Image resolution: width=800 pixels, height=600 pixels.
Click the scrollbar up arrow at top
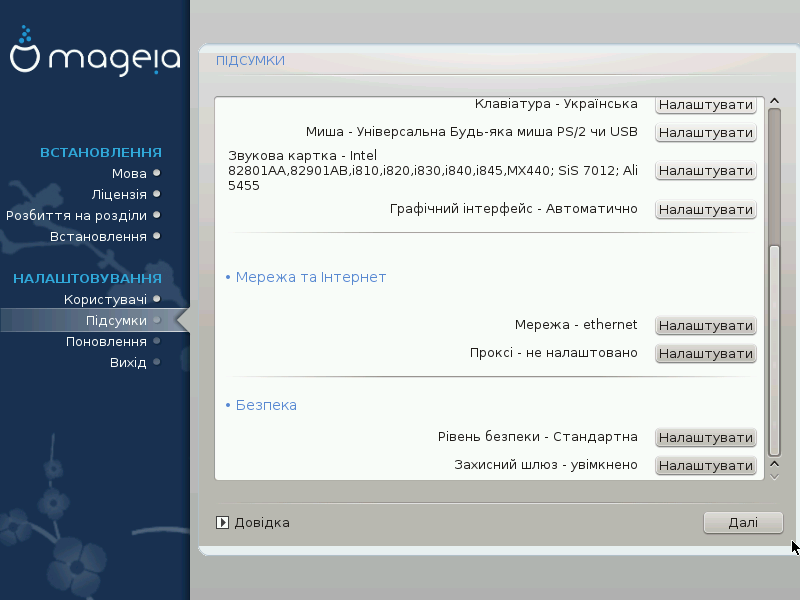point(774,101)
